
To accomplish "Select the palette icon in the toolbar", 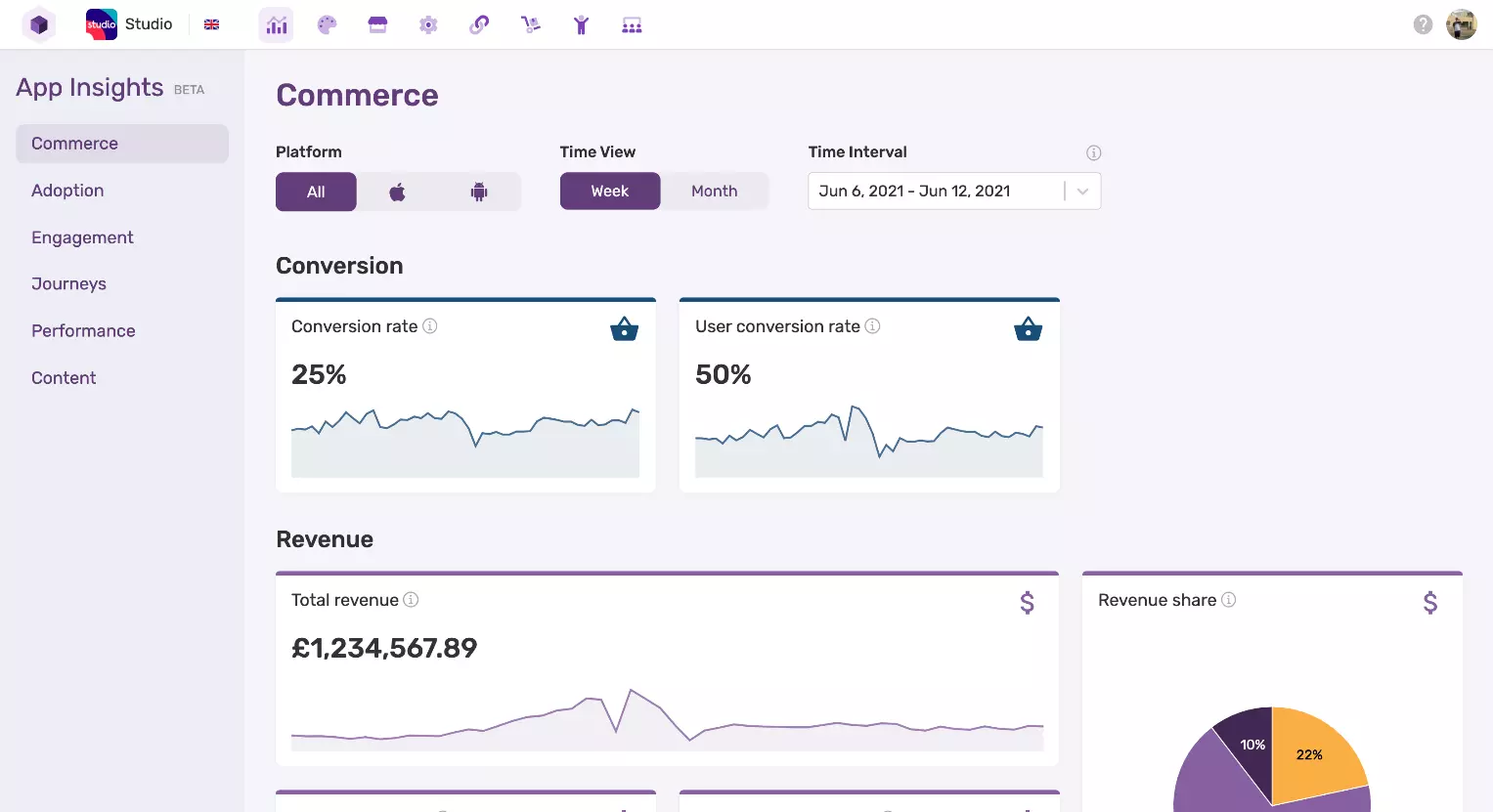I will [327, 24].
